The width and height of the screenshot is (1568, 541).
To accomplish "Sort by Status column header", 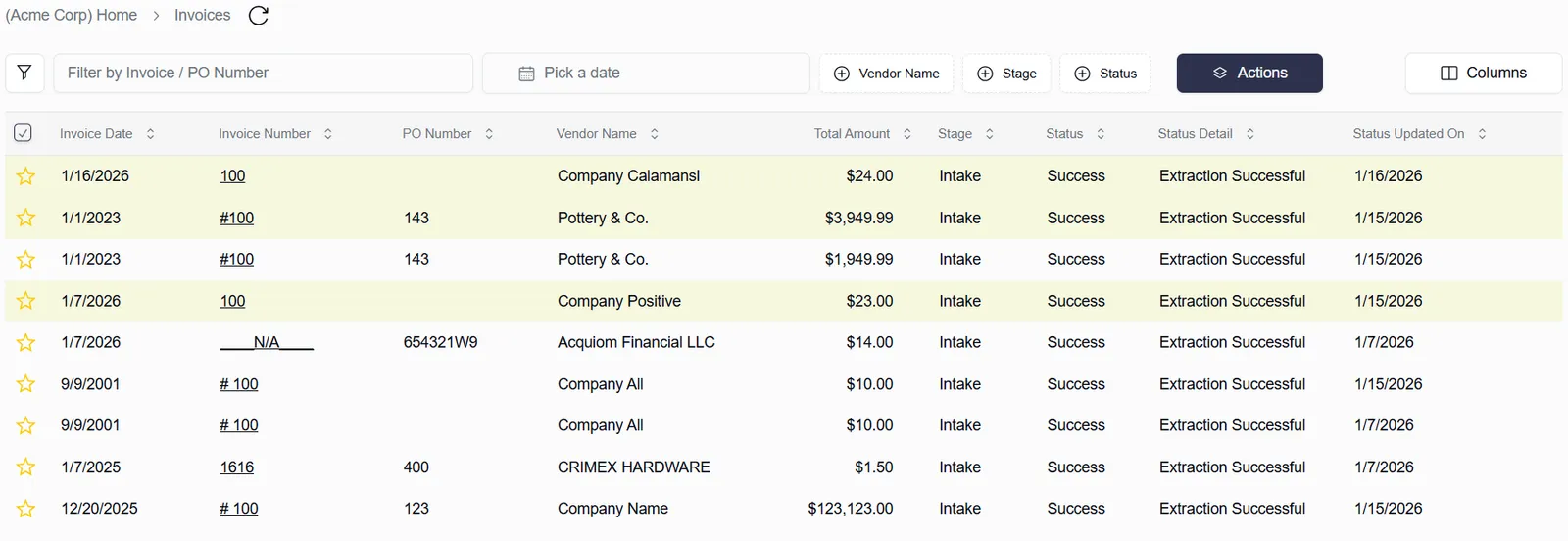I will click(x=1076, y=134).
